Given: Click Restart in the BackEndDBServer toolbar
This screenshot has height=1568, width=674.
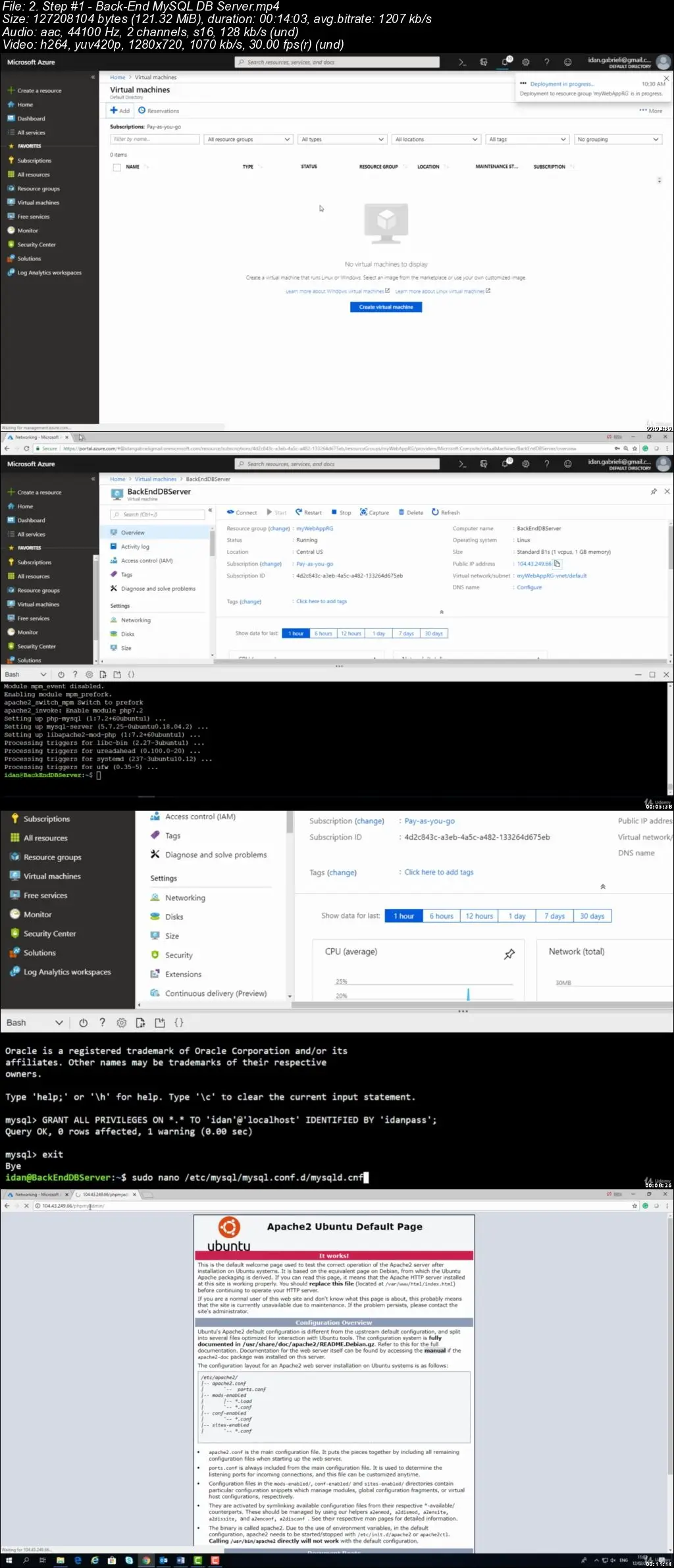Looking at the screenshot, I should click(309, 512).
